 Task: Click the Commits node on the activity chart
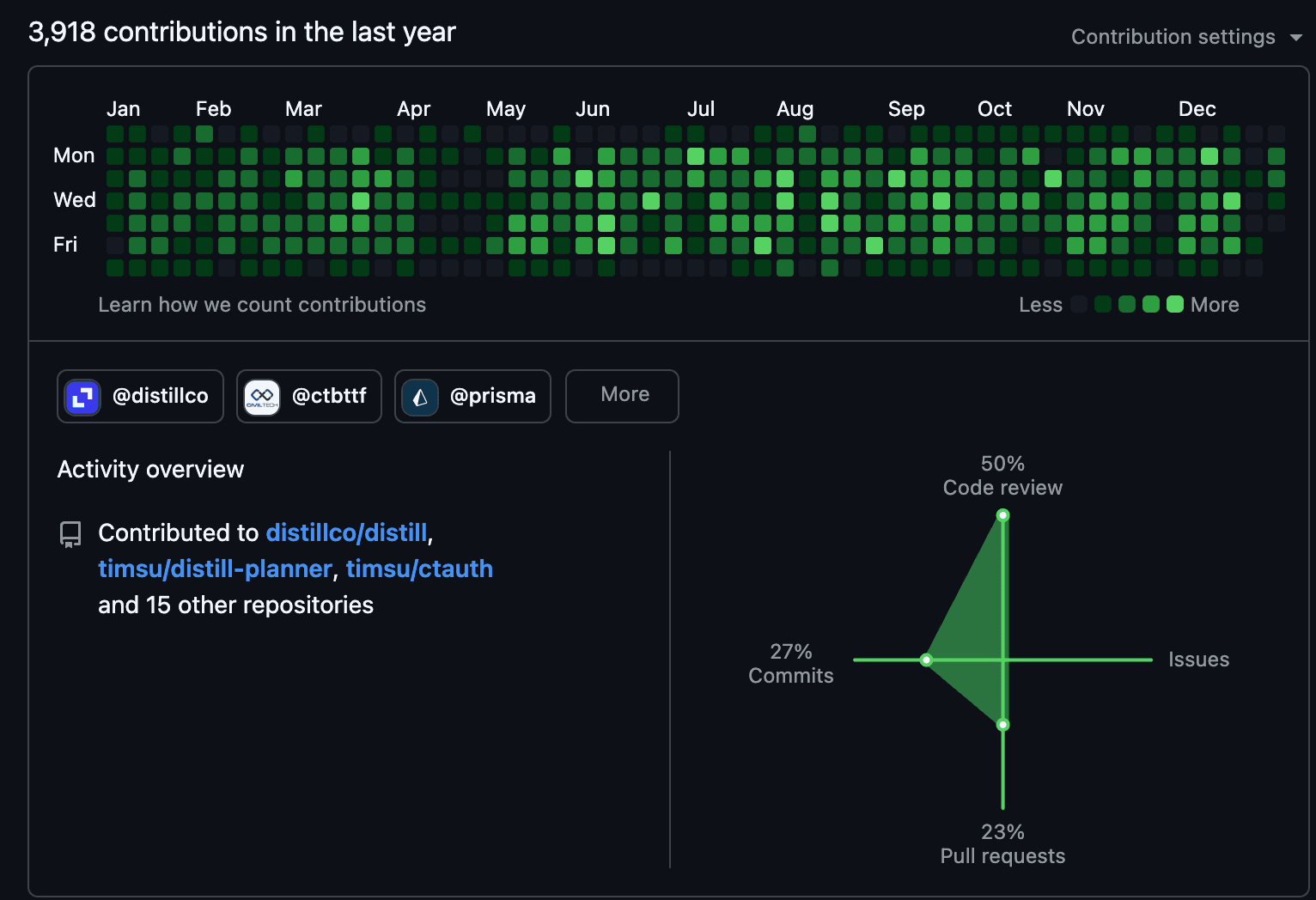click(926, 660)
